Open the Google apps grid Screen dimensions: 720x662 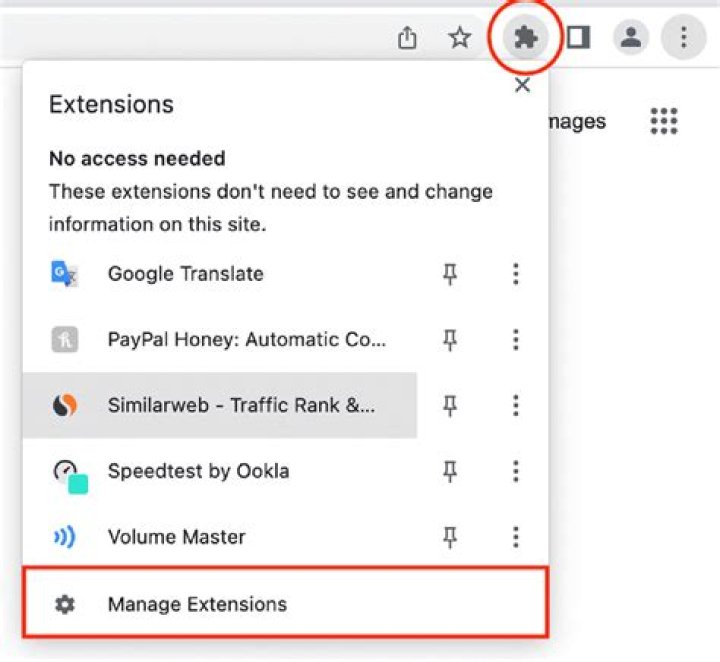pyautogui.click(x=664, y=121)
